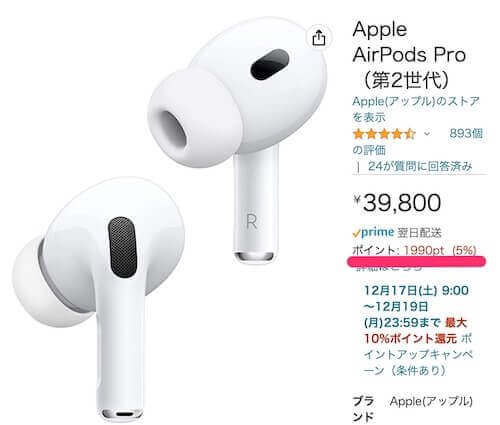This screenshot has width=500, height=425.
Task: Open the 893個の評価 reviews link
Action: pyautogui.click(x=418, y=142)
